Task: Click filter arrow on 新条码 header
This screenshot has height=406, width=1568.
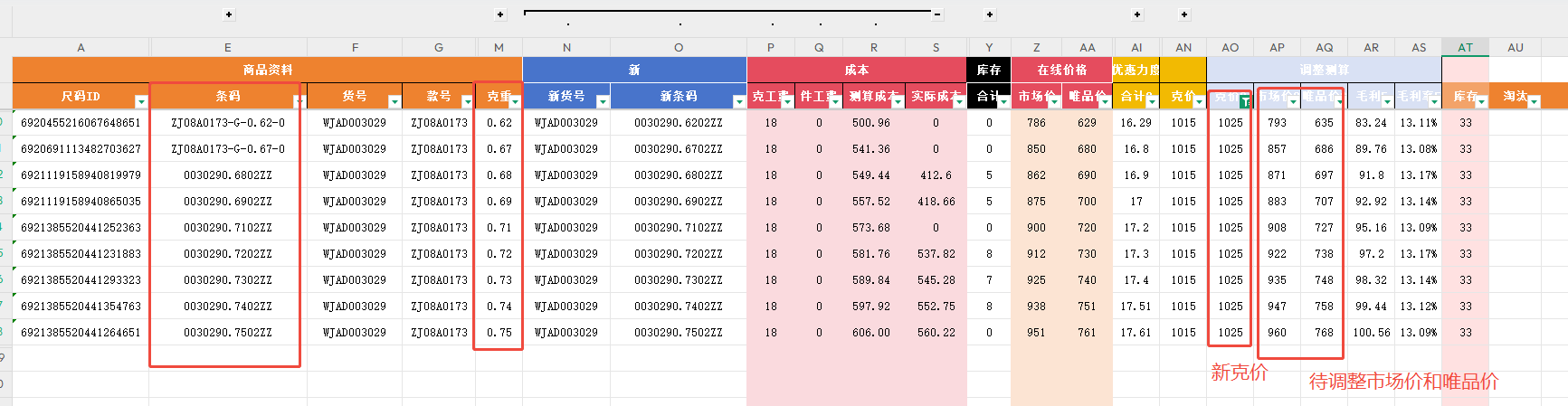Action: click(738, 101)
